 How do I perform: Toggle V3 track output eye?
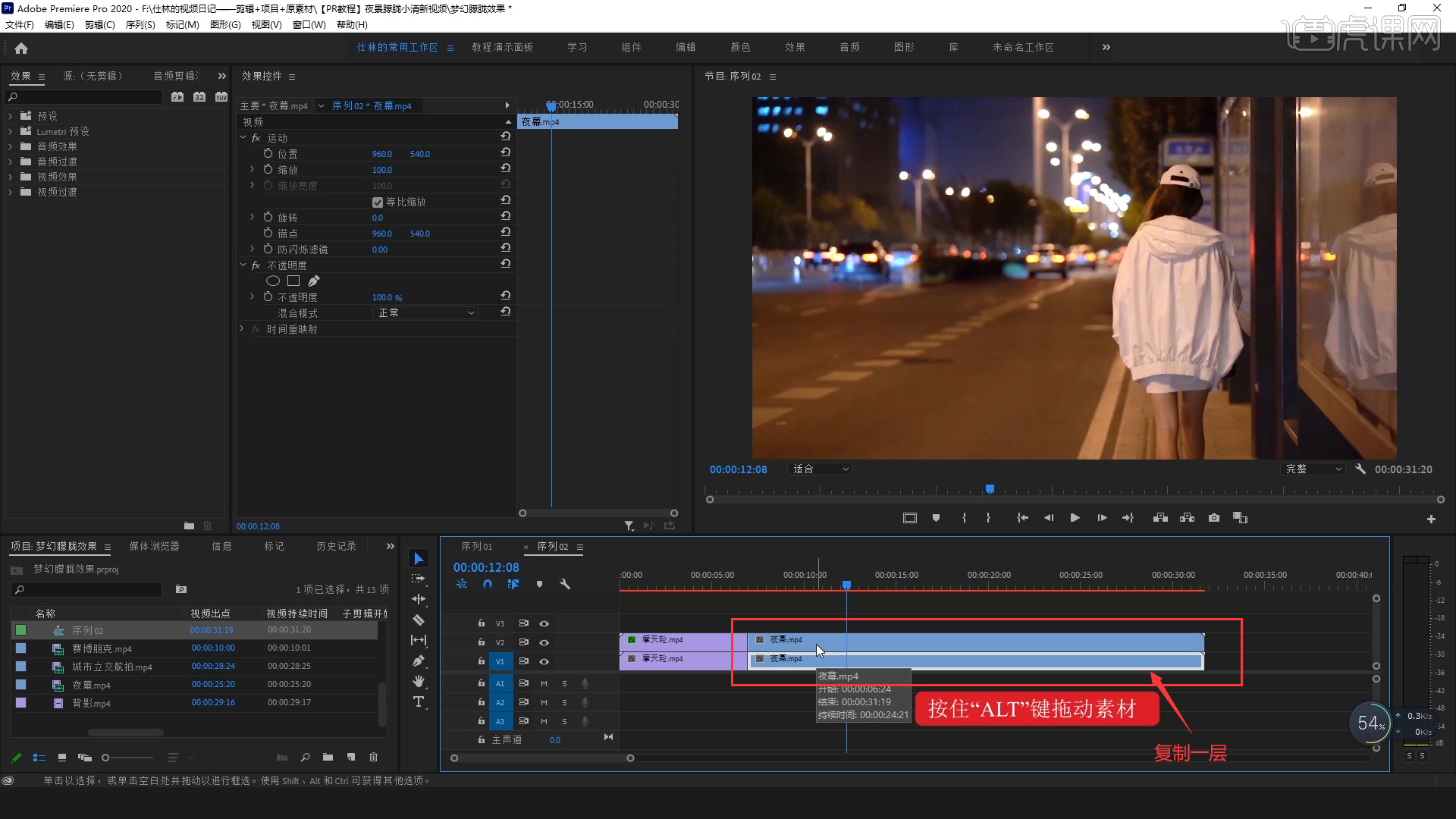pos(544,623)
